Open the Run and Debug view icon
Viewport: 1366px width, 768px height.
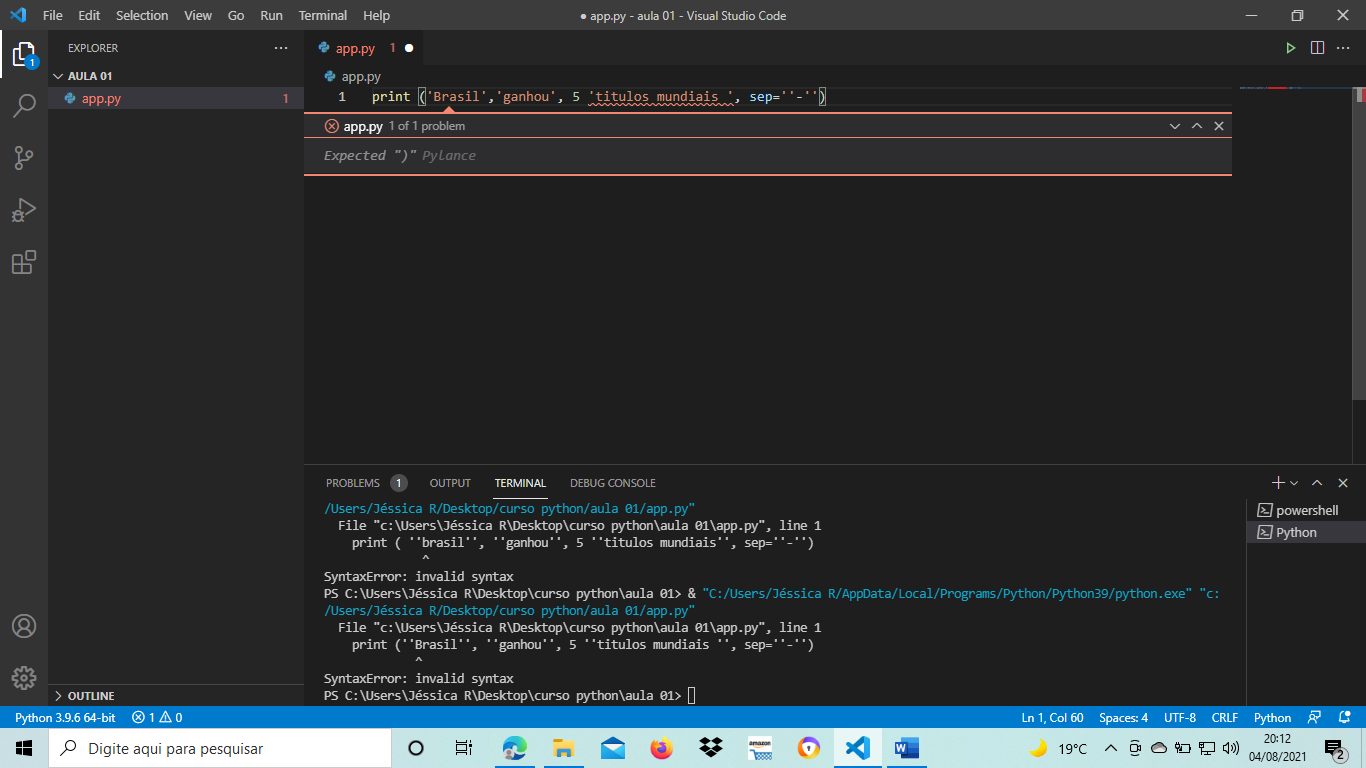click(24, 210)
